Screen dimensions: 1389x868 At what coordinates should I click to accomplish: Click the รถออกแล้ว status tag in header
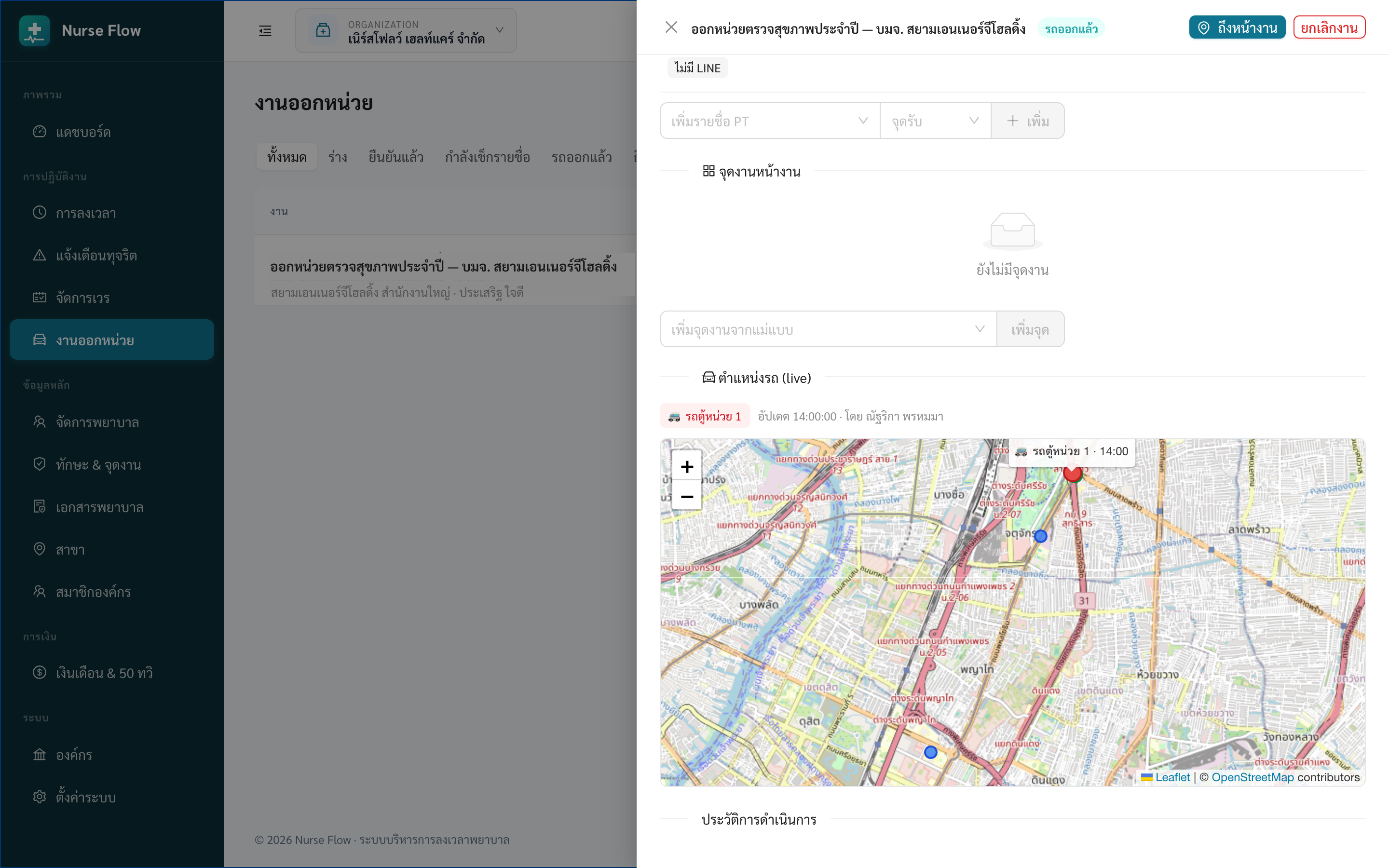(x=1071, y=29)
